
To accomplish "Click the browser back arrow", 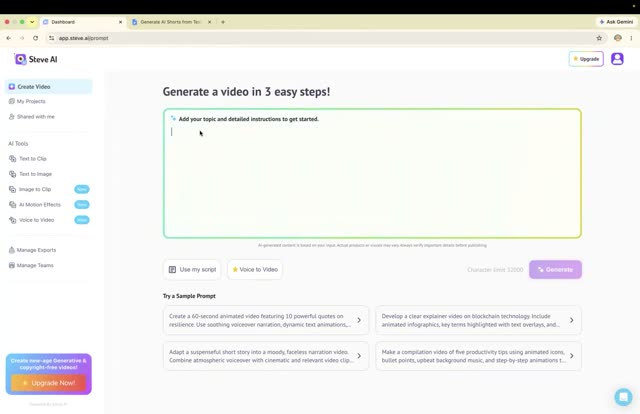I will pyautogui.click(x=9, y=38).
